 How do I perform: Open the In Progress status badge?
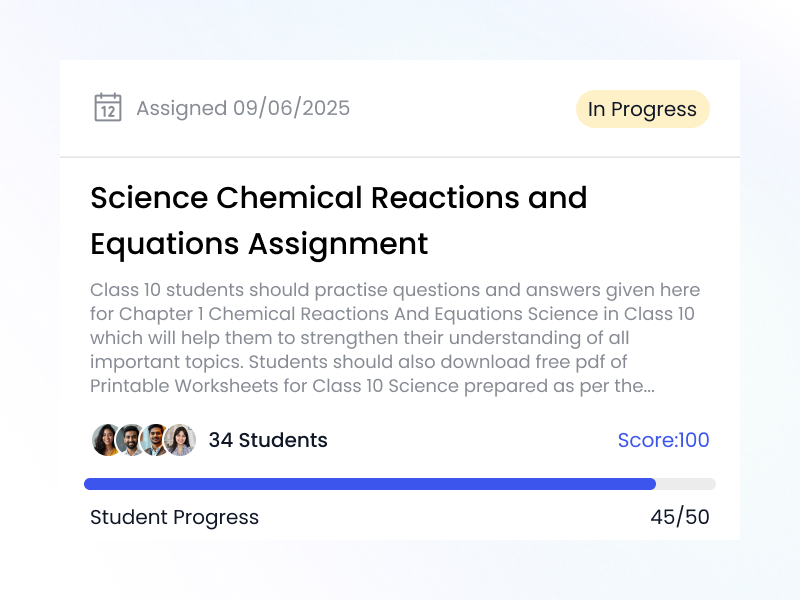point(643,109)
